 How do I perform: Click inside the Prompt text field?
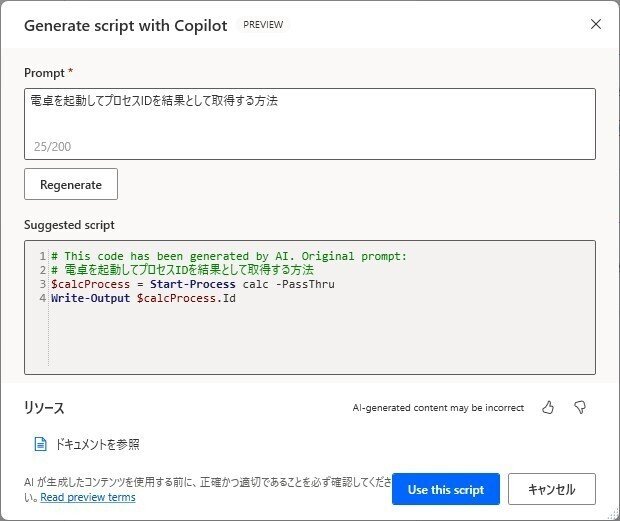pyautogui.click(x=310, y=124)
